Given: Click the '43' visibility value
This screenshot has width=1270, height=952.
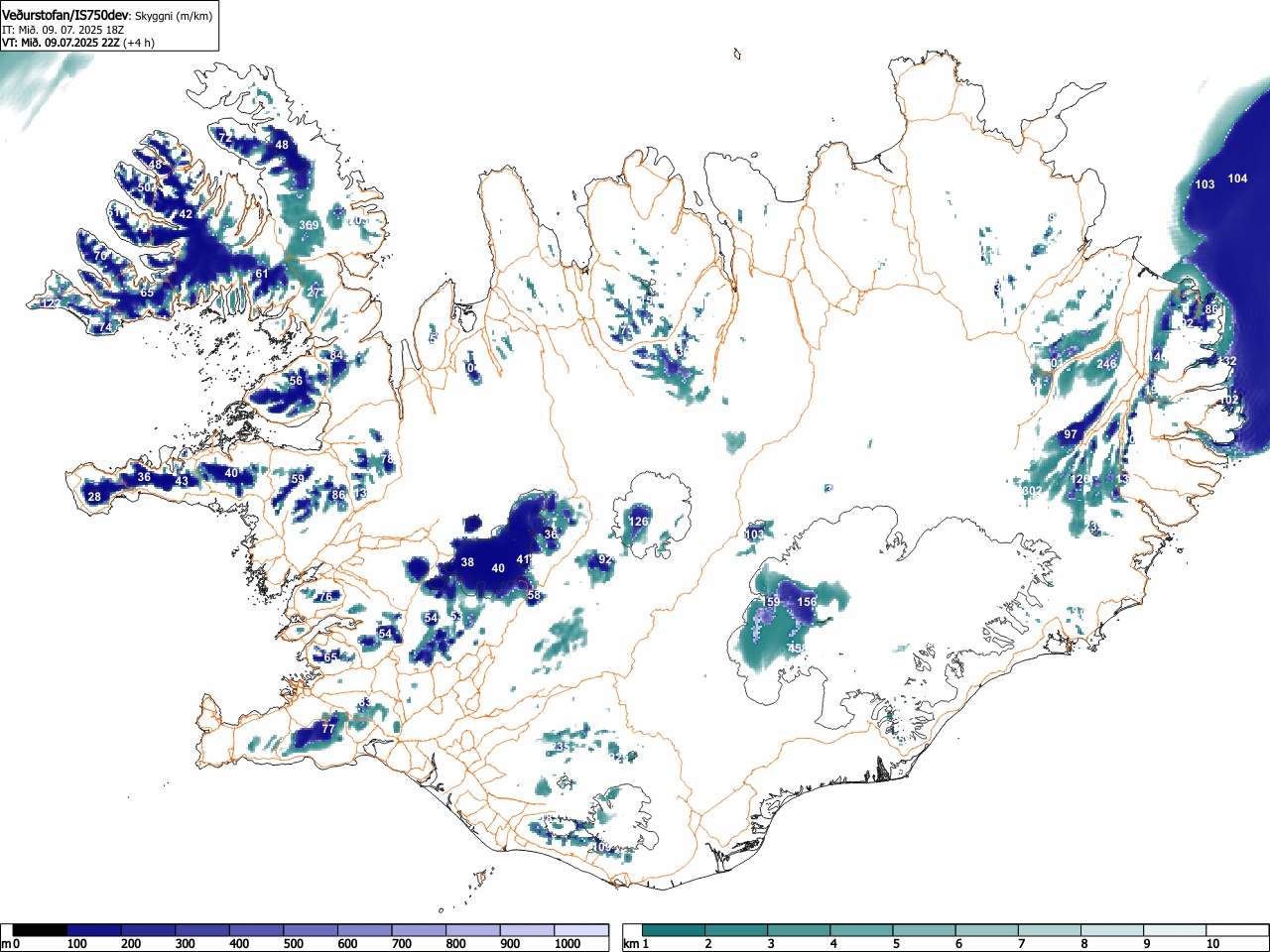Looking at the screenshot, I should pos(182,481).
